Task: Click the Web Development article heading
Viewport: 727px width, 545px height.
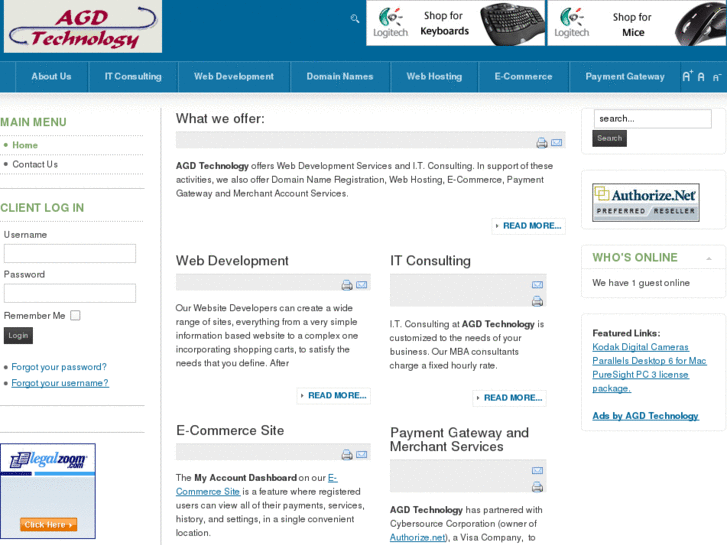Action: pos(232,261)
